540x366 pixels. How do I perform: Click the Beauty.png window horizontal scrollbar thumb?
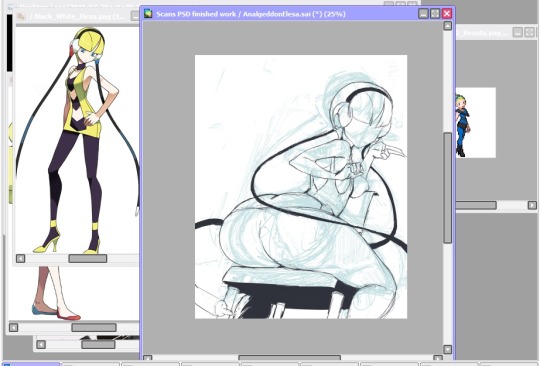point(476,206)
